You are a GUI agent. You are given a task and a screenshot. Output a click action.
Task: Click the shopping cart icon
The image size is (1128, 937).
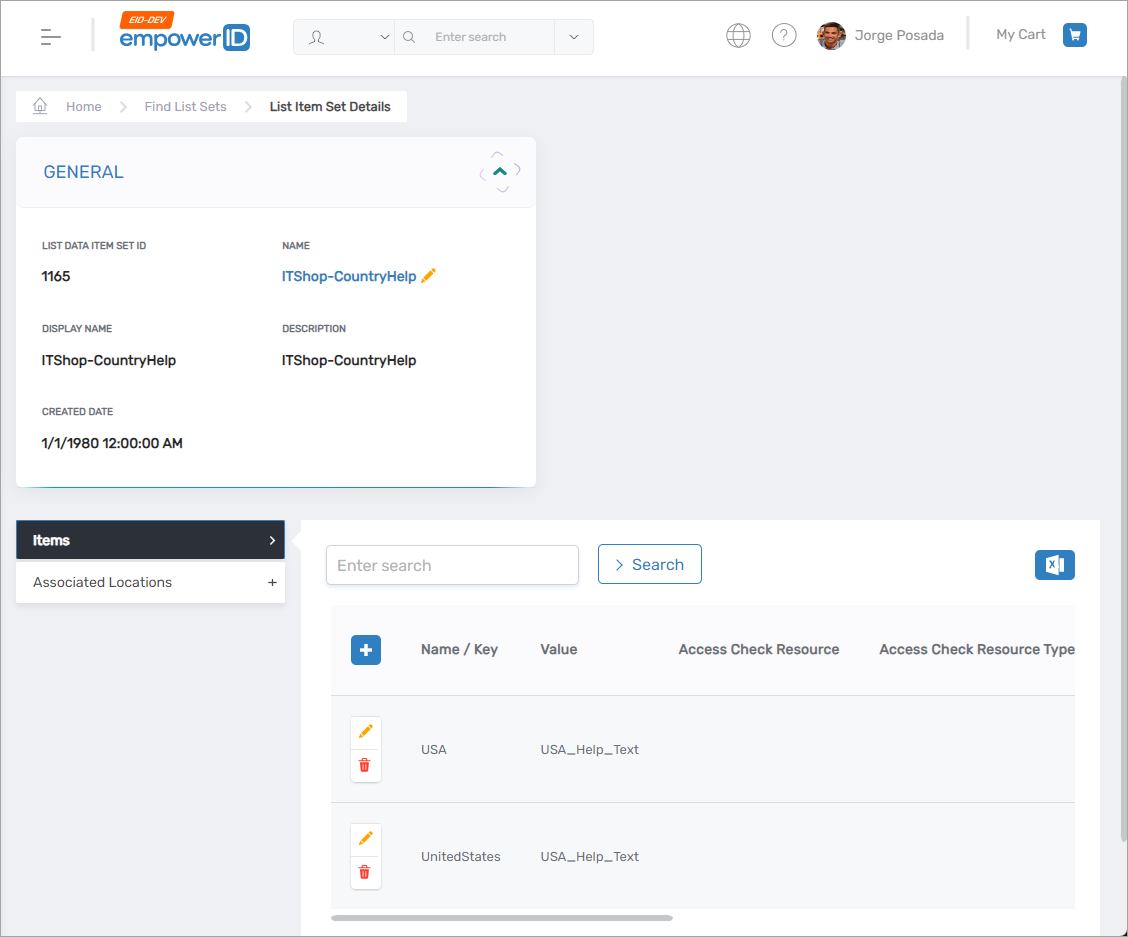point(1074,35)
